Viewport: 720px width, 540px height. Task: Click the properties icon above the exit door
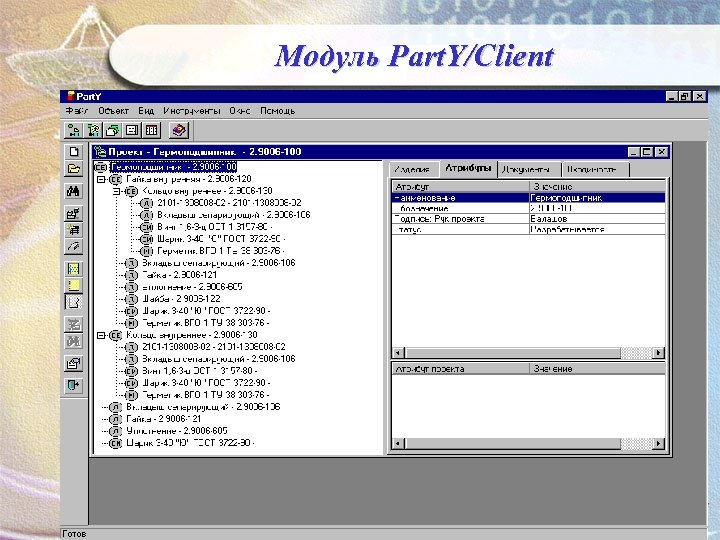tap(73, 364)
